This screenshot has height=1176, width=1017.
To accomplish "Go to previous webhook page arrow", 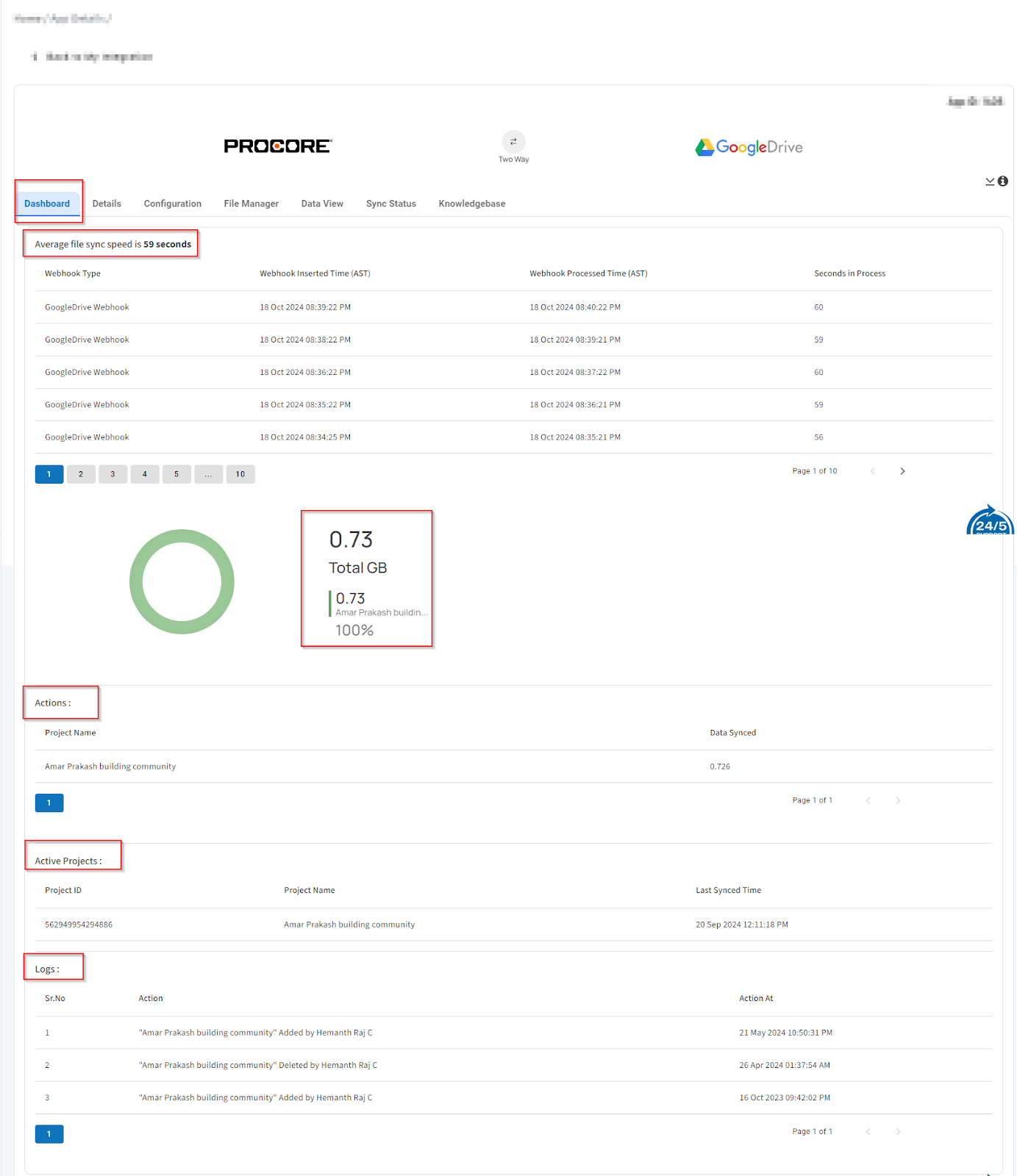I will 872,471.
